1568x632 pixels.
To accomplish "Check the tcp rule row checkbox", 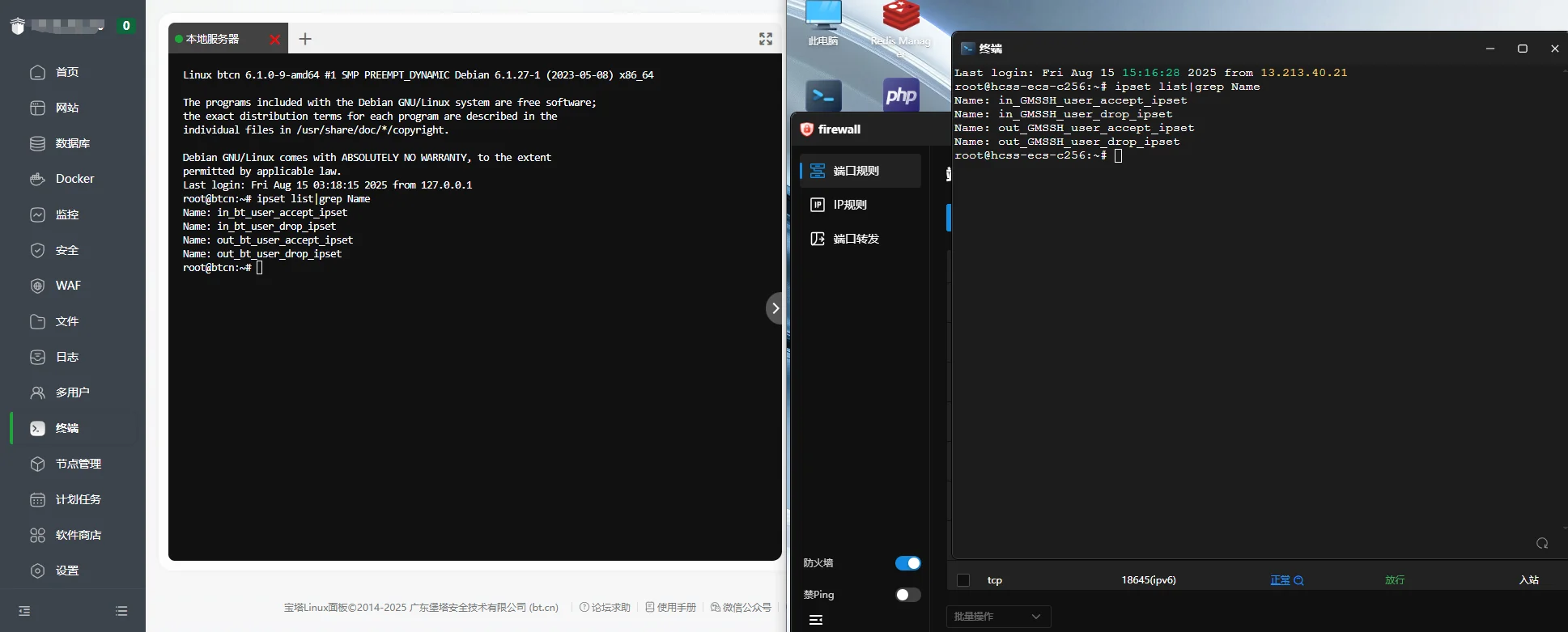I will pos(963,580).
